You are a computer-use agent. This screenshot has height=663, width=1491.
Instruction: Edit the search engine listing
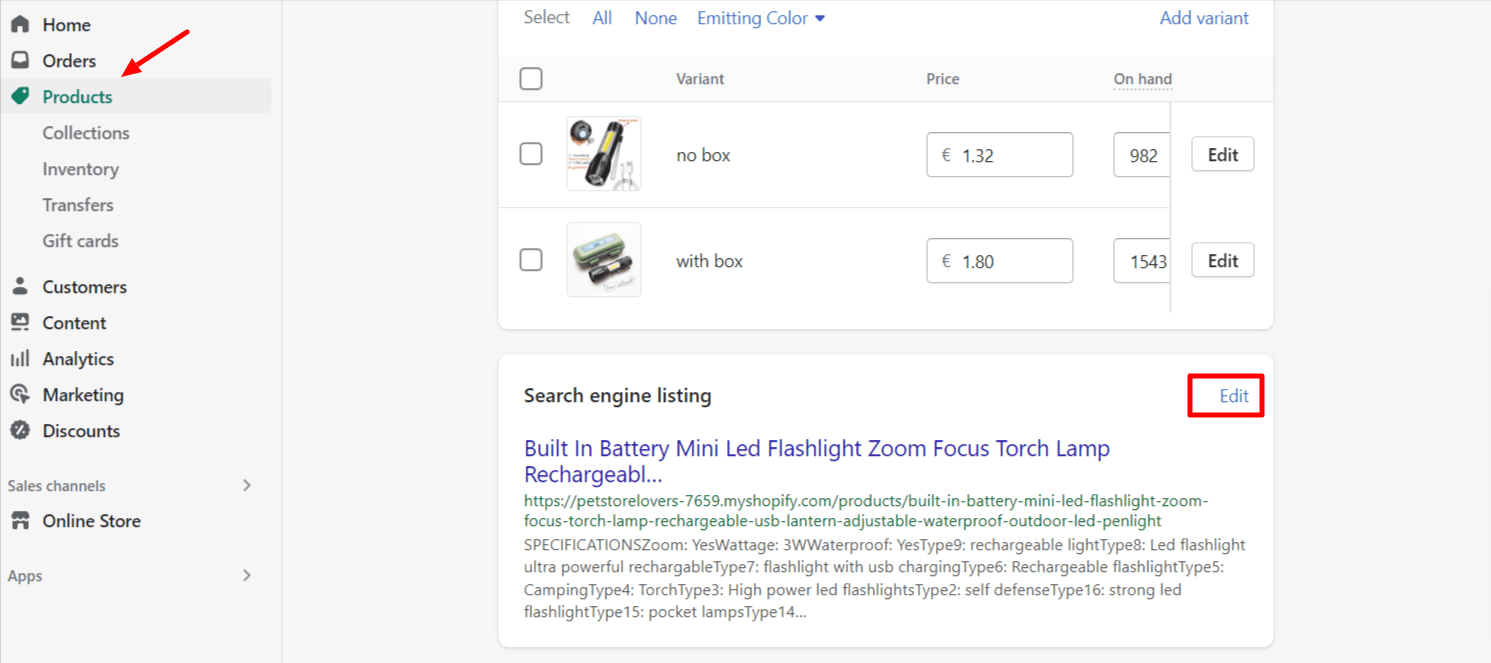1234,396
